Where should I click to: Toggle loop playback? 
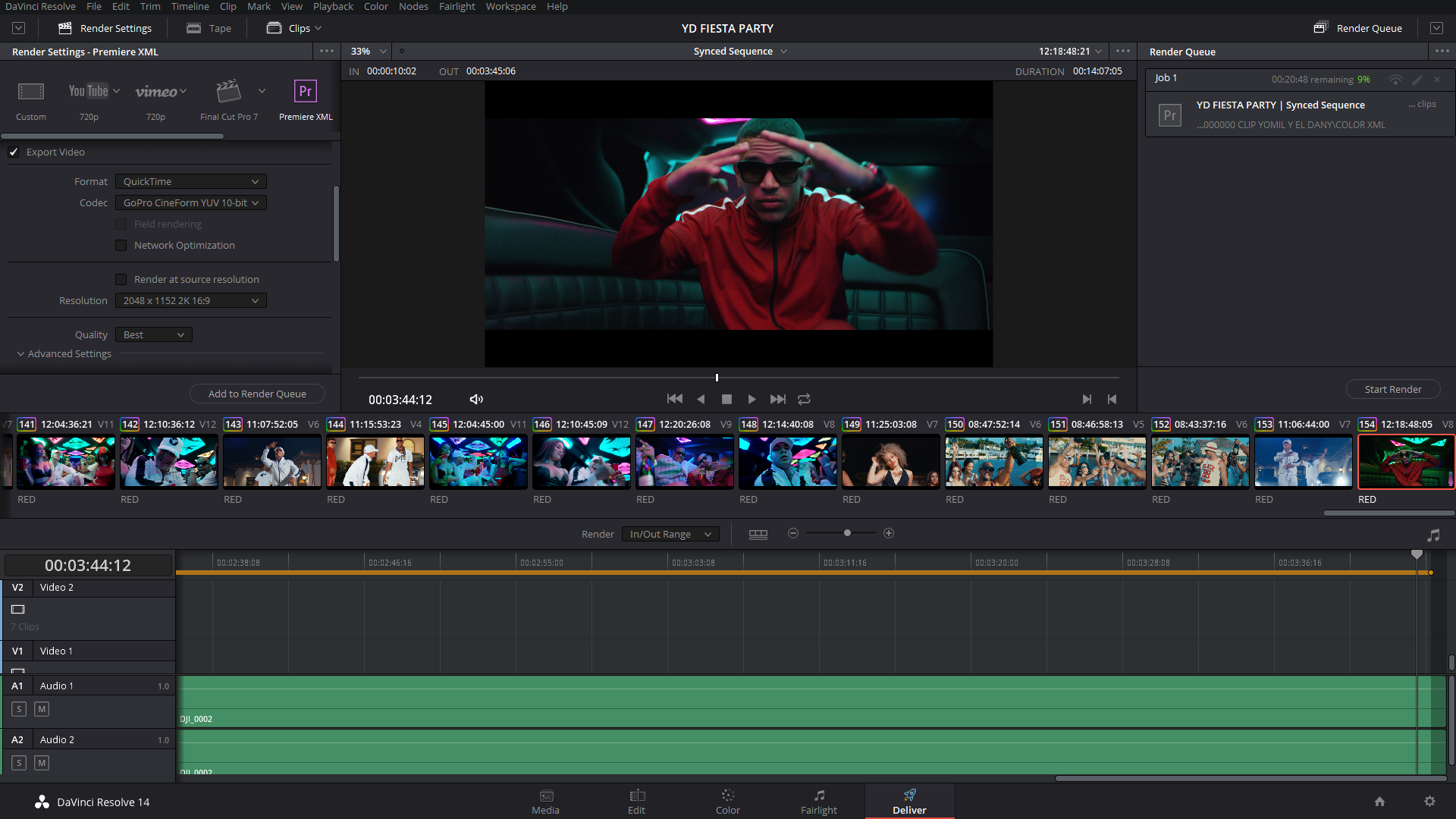point(805,399)
